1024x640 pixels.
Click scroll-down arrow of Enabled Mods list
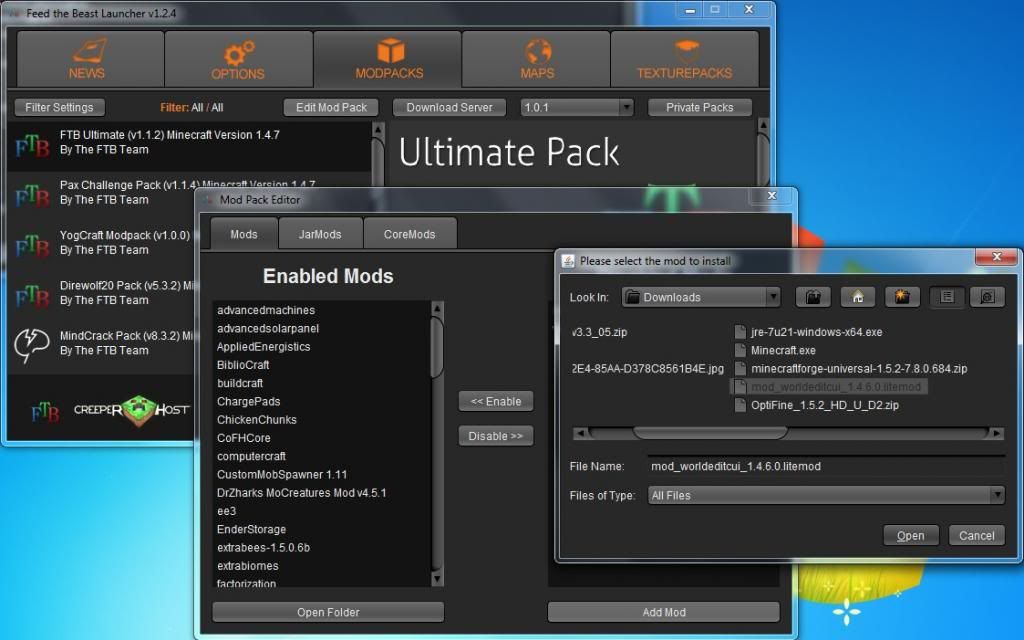438,579
